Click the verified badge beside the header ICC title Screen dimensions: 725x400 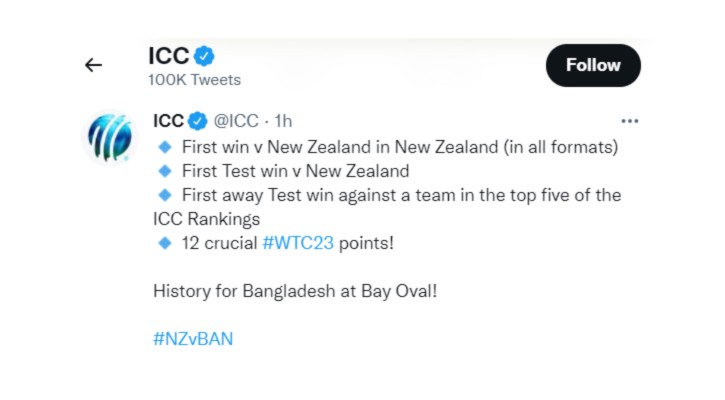[x=204, y=56]
